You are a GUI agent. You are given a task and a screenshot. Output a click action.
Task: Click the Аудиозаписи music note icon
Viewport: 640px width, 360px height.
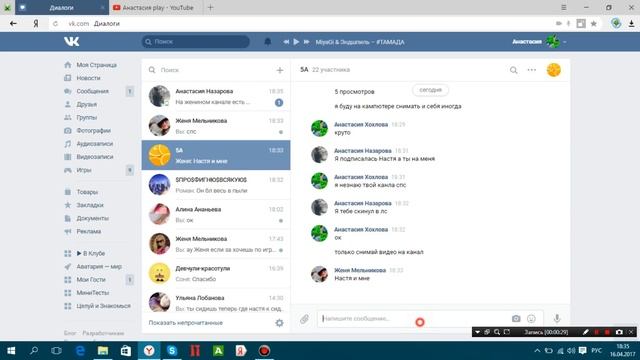coord(68,144)
